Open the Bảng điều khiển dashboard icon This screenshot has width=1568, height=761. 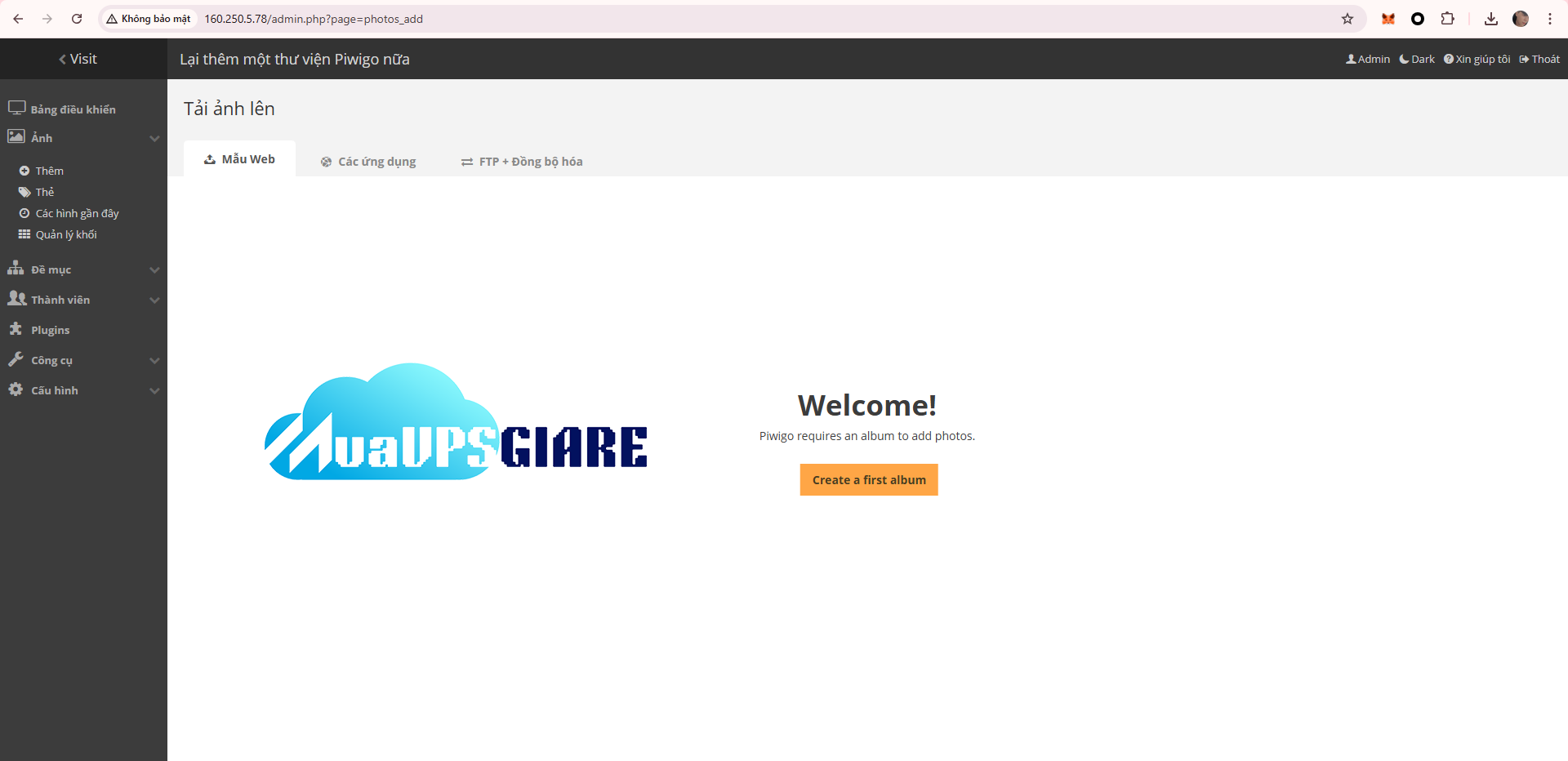pos(16,108)
